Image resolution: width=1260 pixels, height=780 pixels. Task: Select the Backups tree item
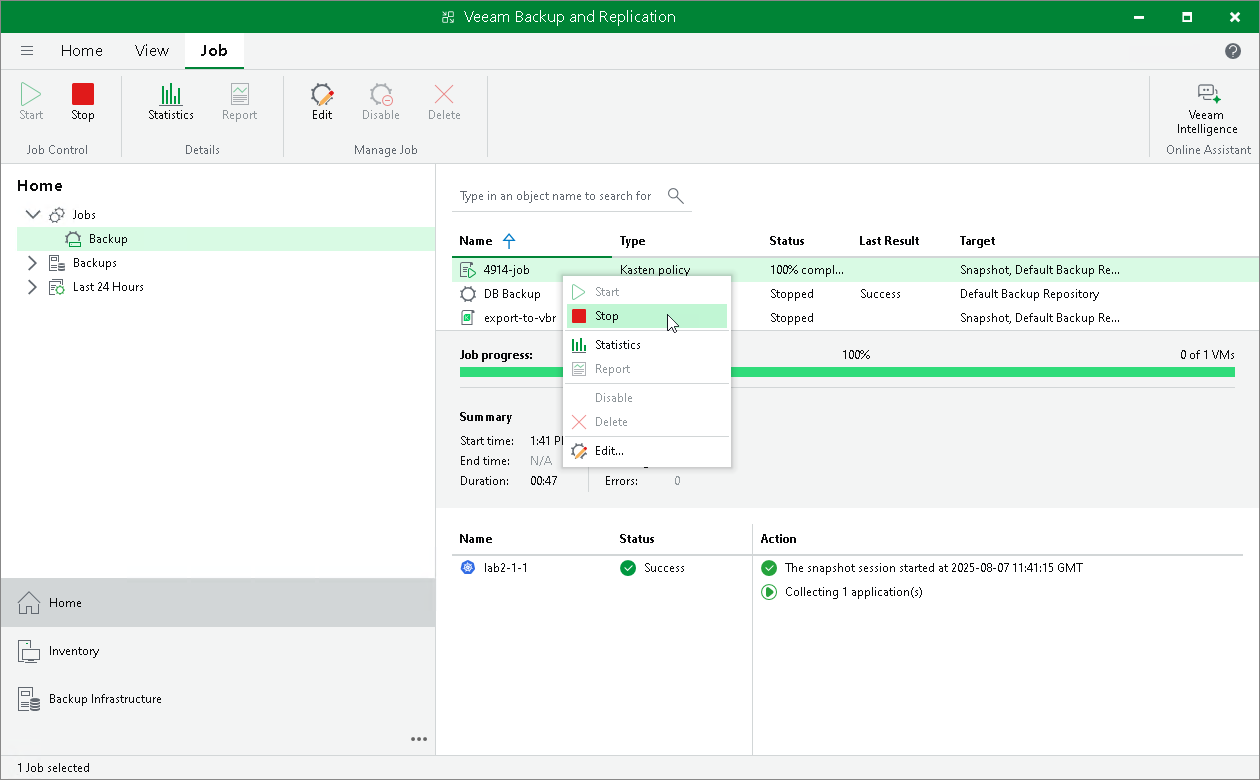click(94, 263)
